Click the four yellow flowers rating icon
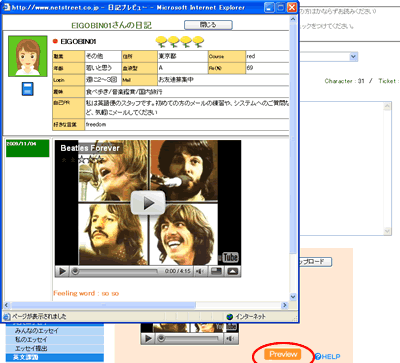The width and height of the screenshot is (400, 363). [x=180, y=41]
